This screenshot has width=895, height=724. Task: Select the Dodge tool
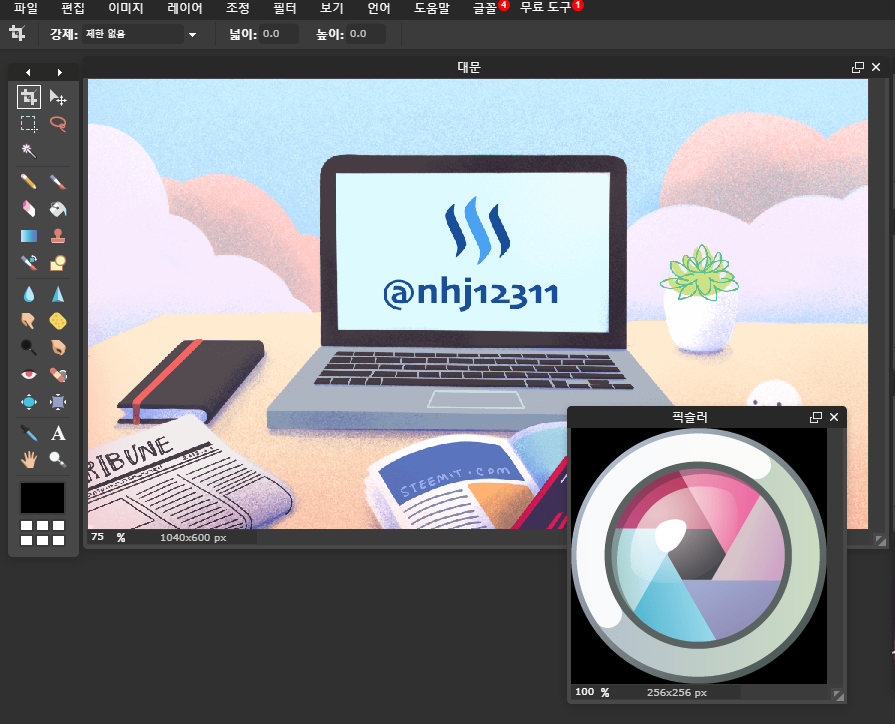(x=29, y=347)
